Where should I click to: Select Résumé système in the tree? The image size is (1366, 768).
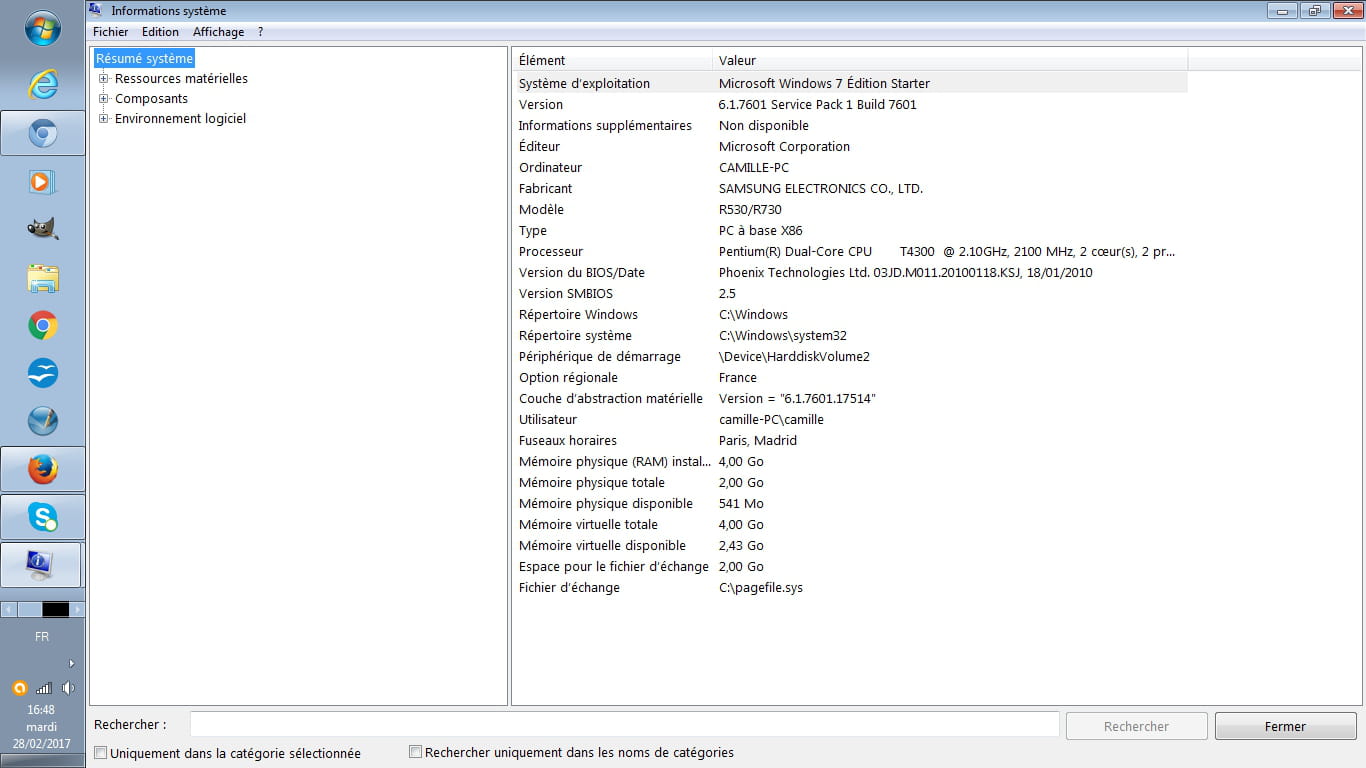(x=145, y=58)
